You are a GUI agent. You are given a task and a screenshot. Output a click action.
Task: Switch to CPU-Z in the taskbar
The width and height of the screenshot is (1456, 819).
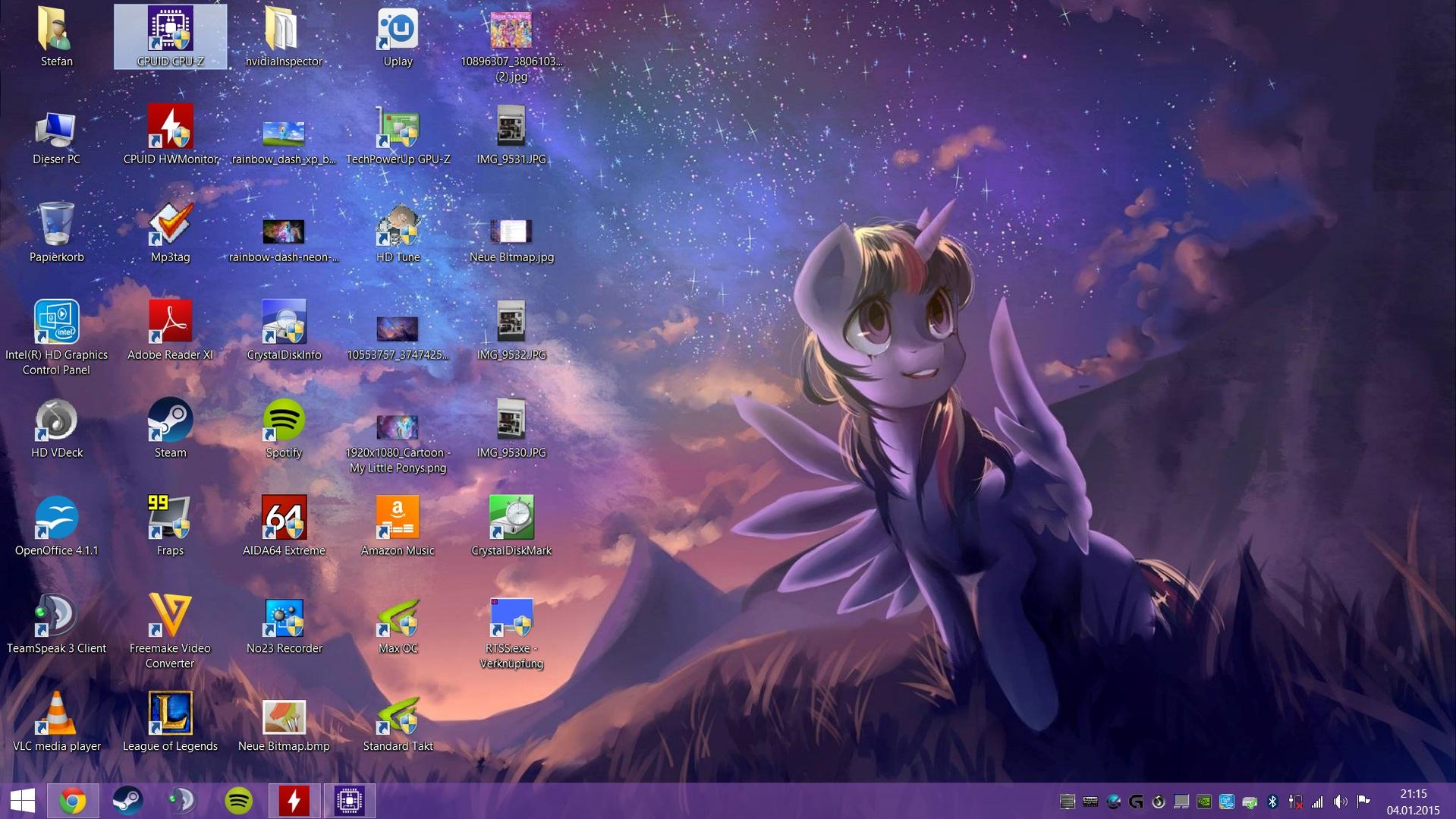(350, 801)
